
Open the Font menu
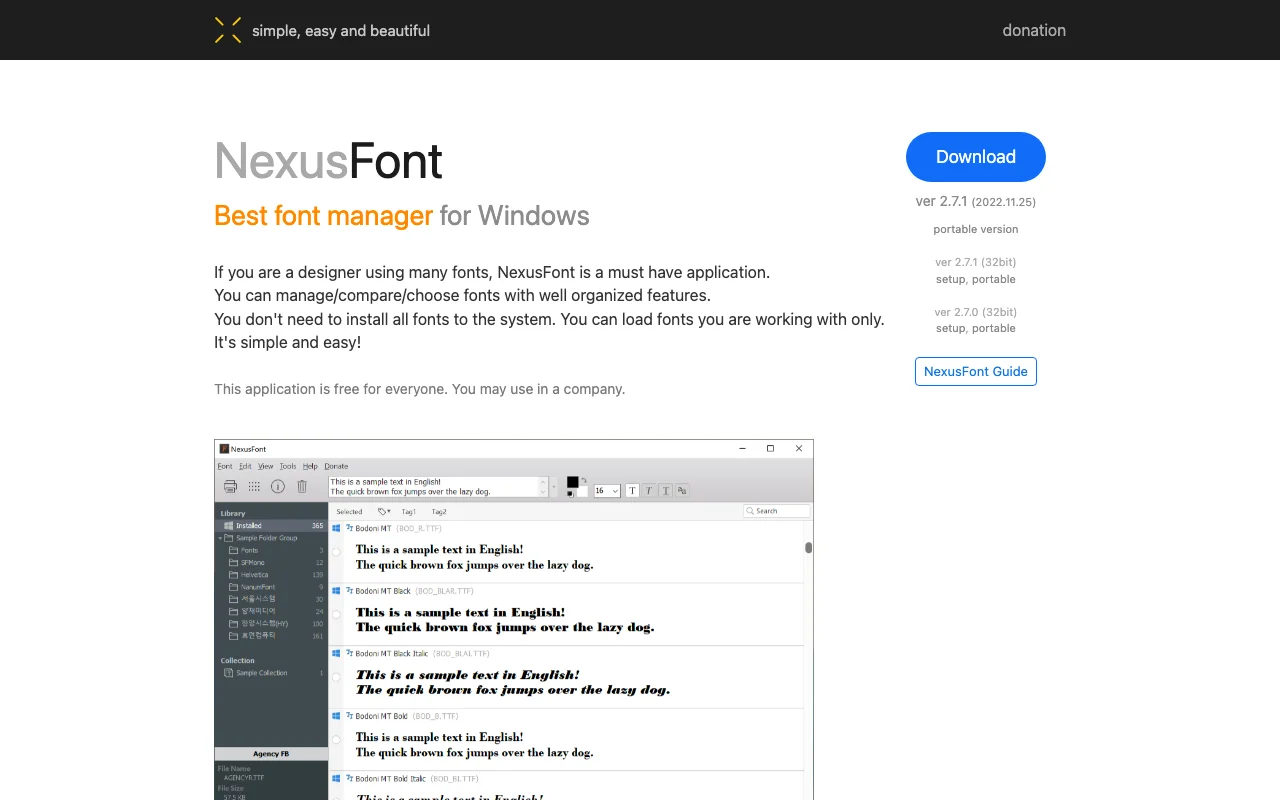(225, 466)
